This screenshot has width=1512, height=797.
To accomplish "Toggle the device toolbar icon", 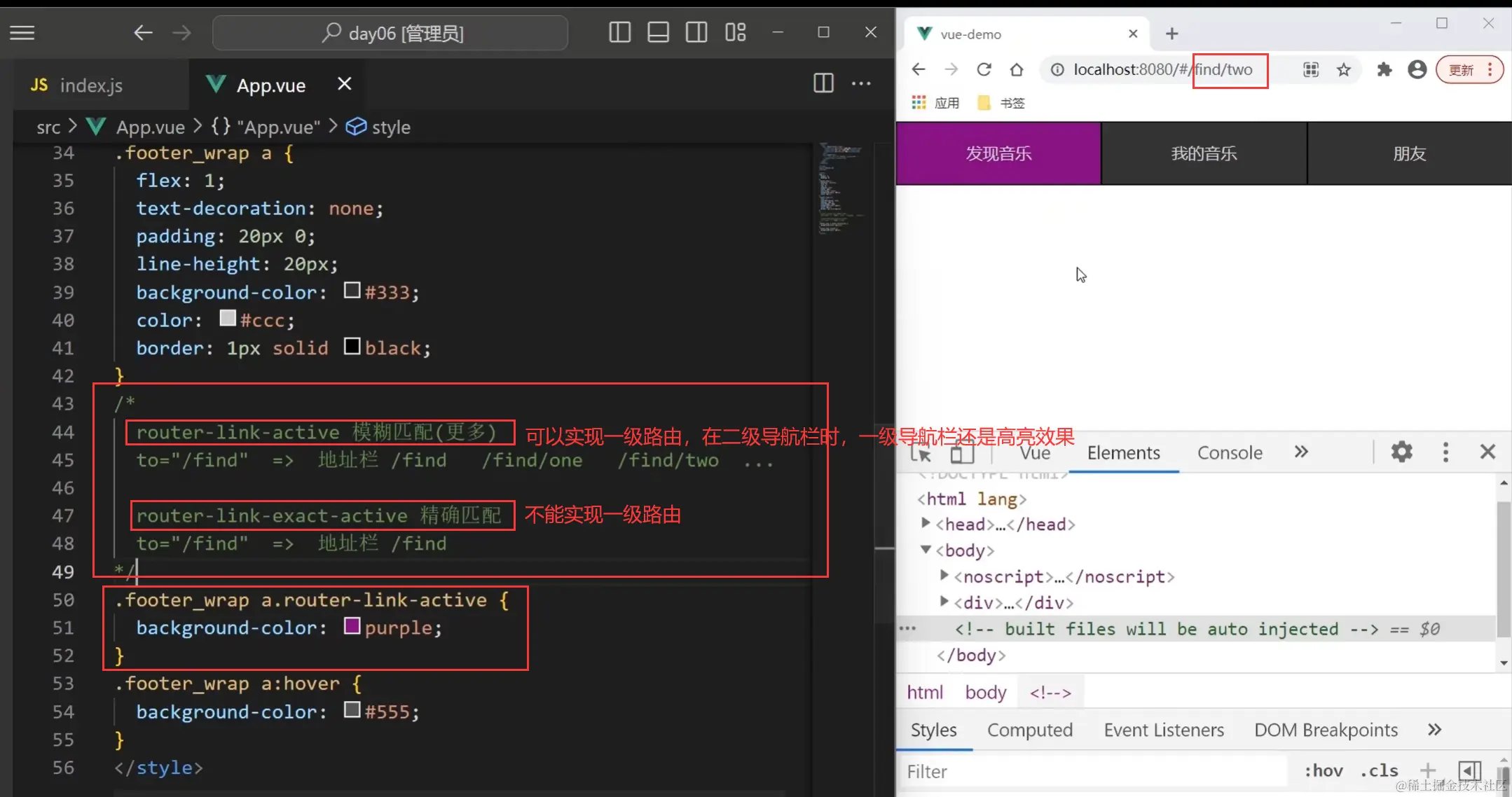I will (x=962, y=452).
